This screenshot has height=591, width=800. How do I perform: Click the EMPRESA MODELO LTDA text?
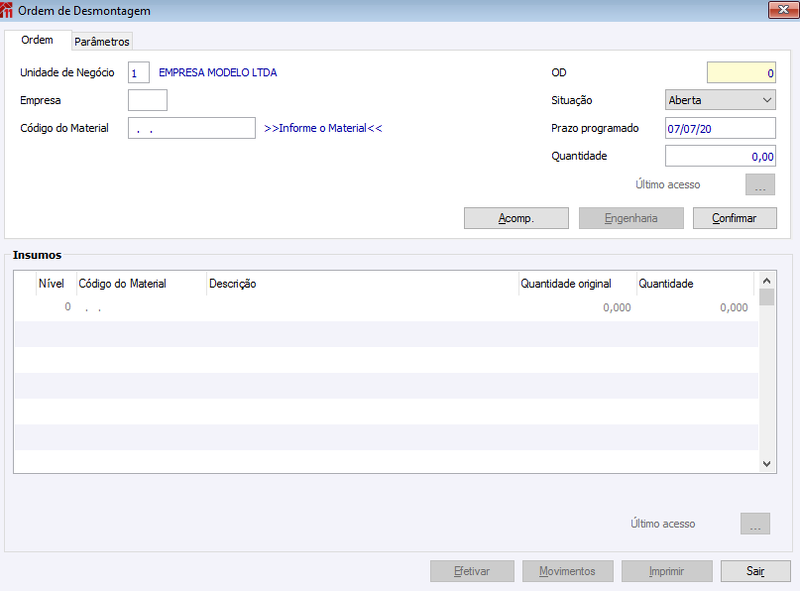pos(218,72)
